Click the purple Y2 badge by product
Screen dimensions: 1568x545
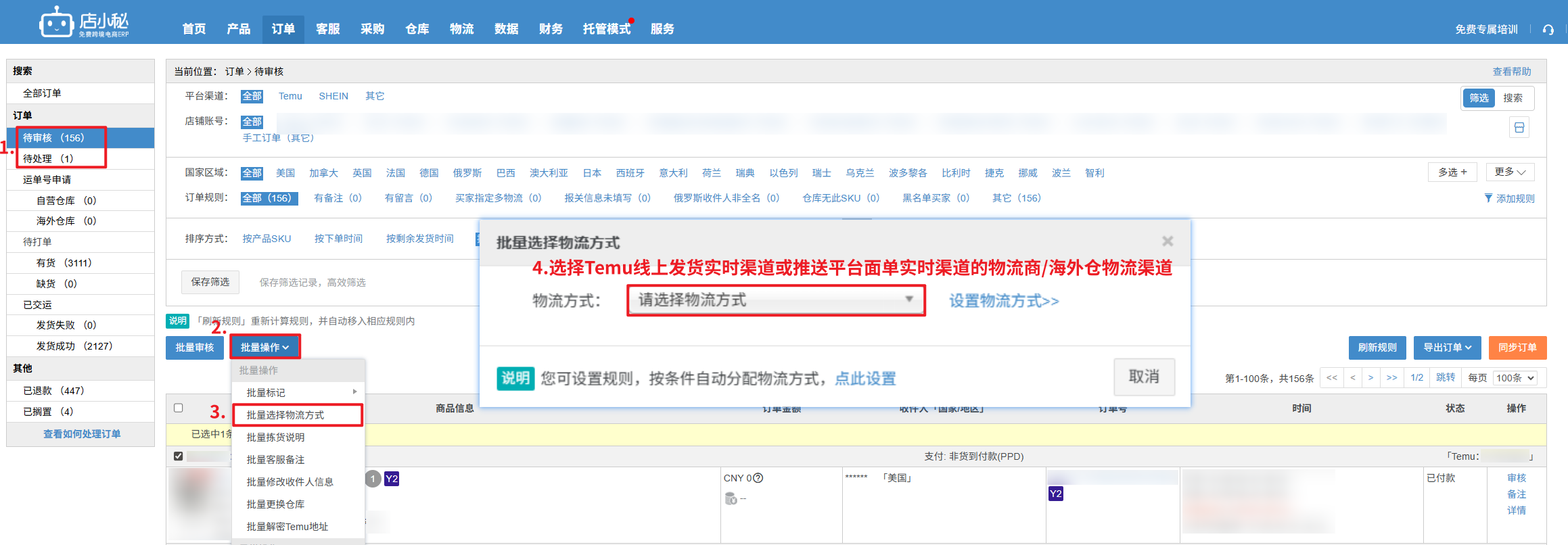point(392,479)
